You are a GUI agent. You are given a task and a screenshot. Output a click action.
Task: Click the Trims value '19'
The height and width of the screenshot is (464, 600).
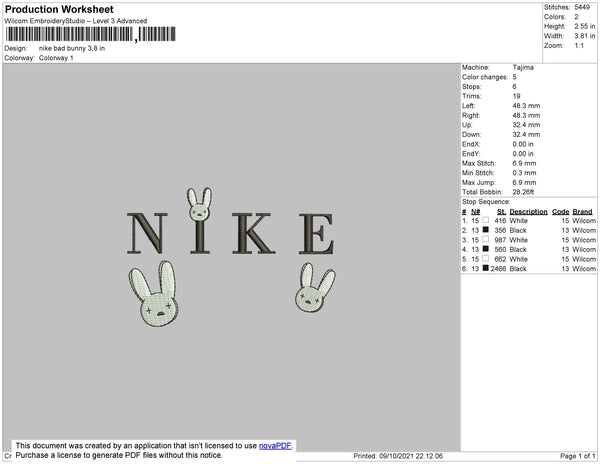[x=517, y=96]
